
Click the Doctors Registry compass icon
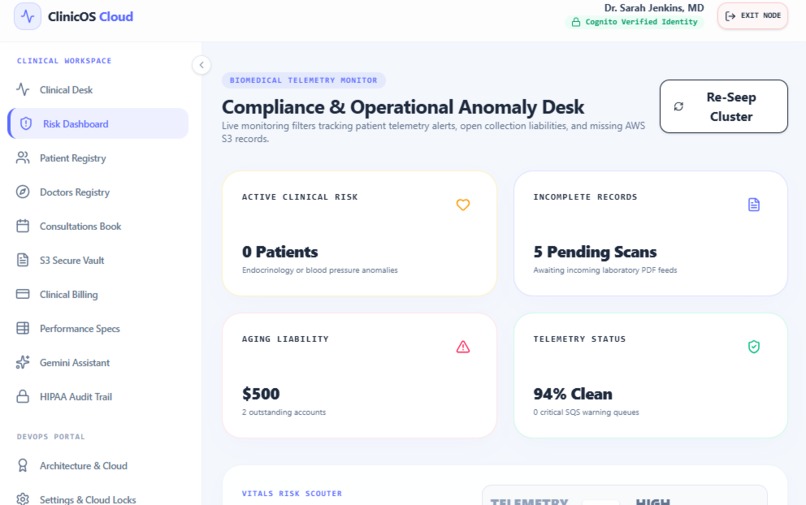click(x=23, y=192)
